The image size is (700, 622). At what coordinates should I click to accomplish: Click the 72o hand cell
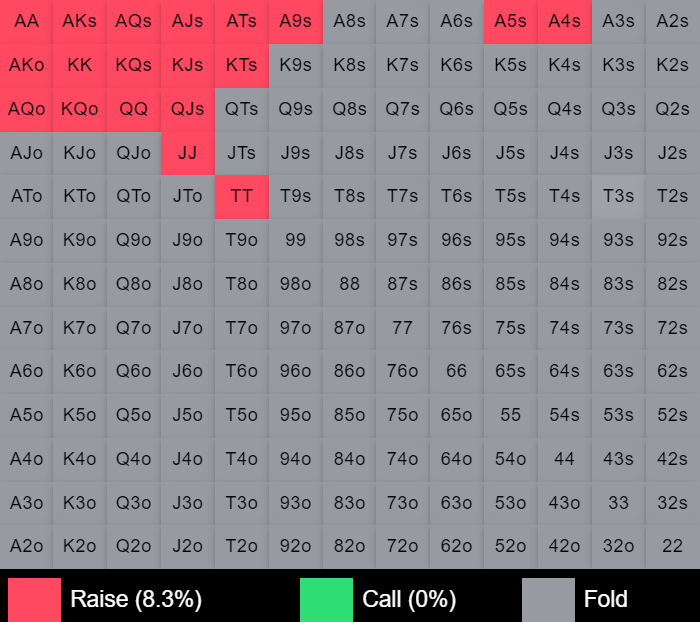403,546
